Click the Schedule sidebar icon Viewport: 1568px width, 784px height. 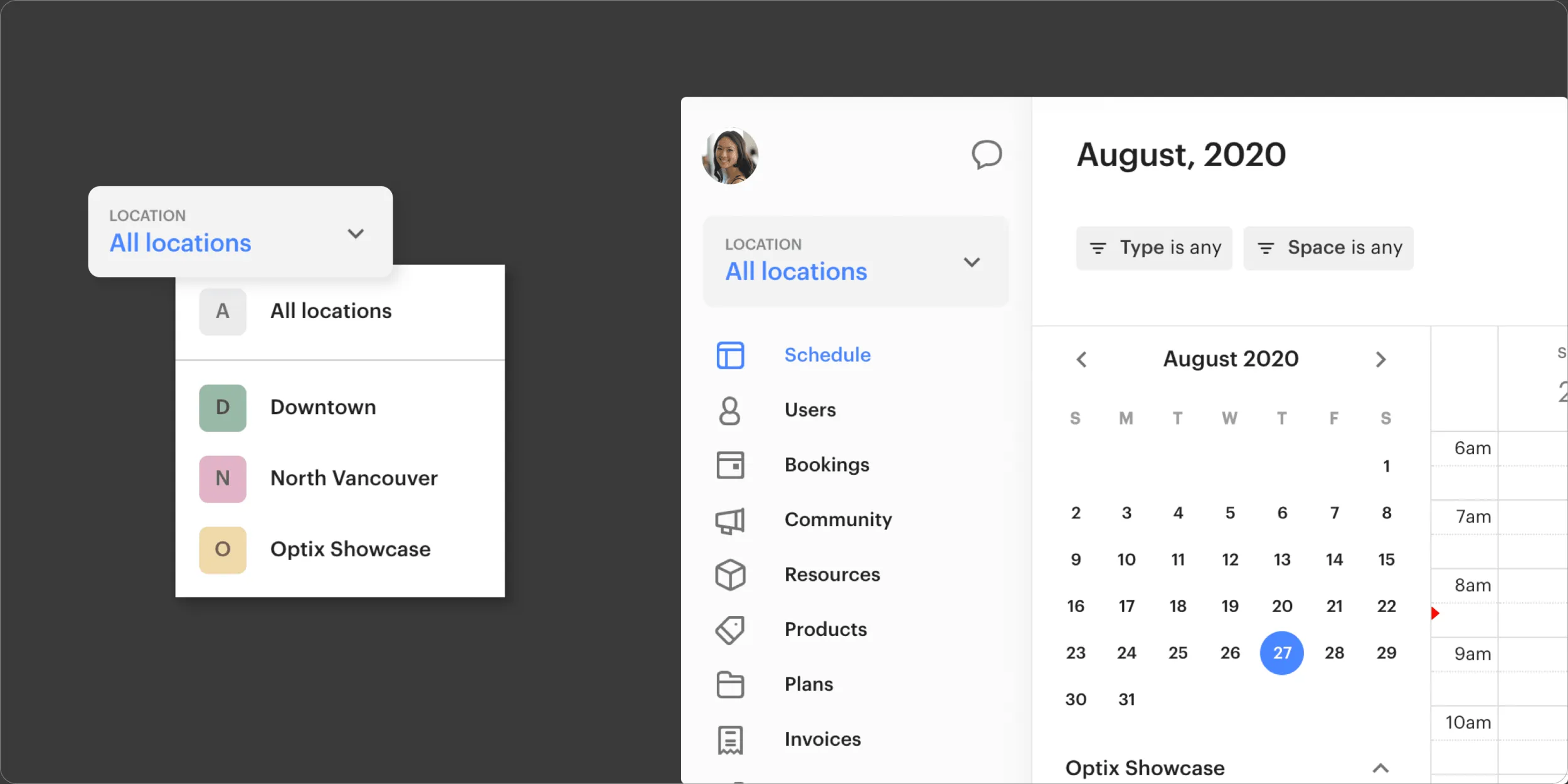tap(730, 355)
